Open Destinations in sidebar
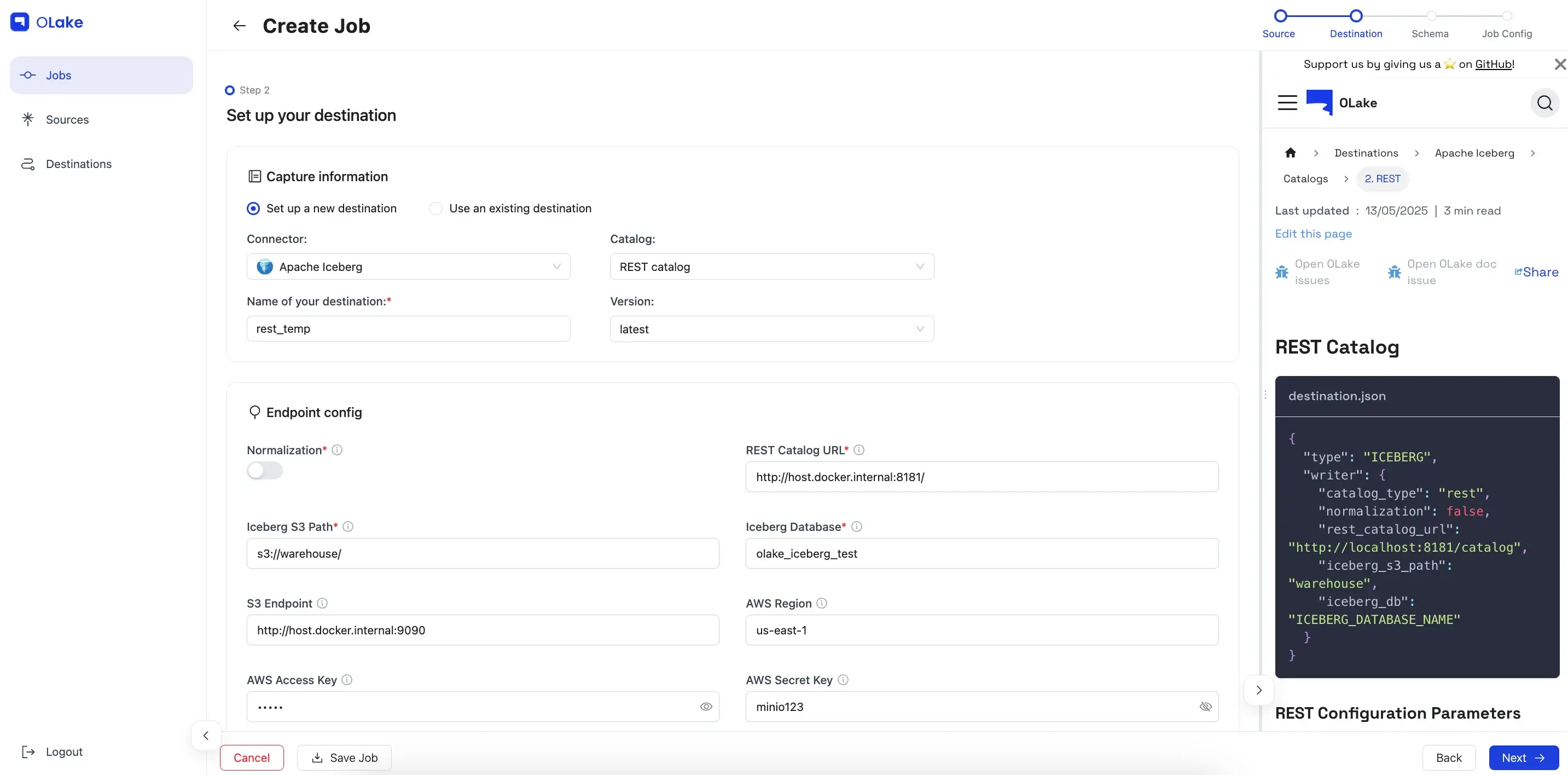The image size is (1568, 775). (79, 164)
